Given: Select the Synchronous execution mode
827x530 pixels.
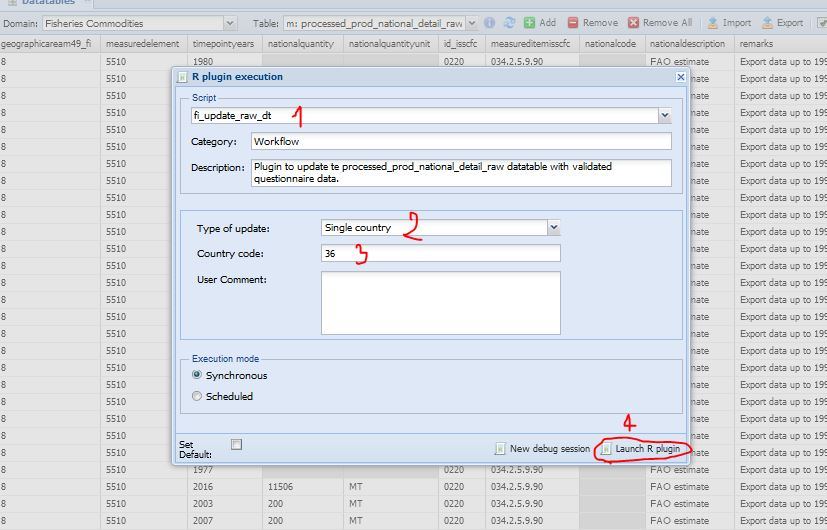Looking at the screenshot, I should (x=197, y=375).
